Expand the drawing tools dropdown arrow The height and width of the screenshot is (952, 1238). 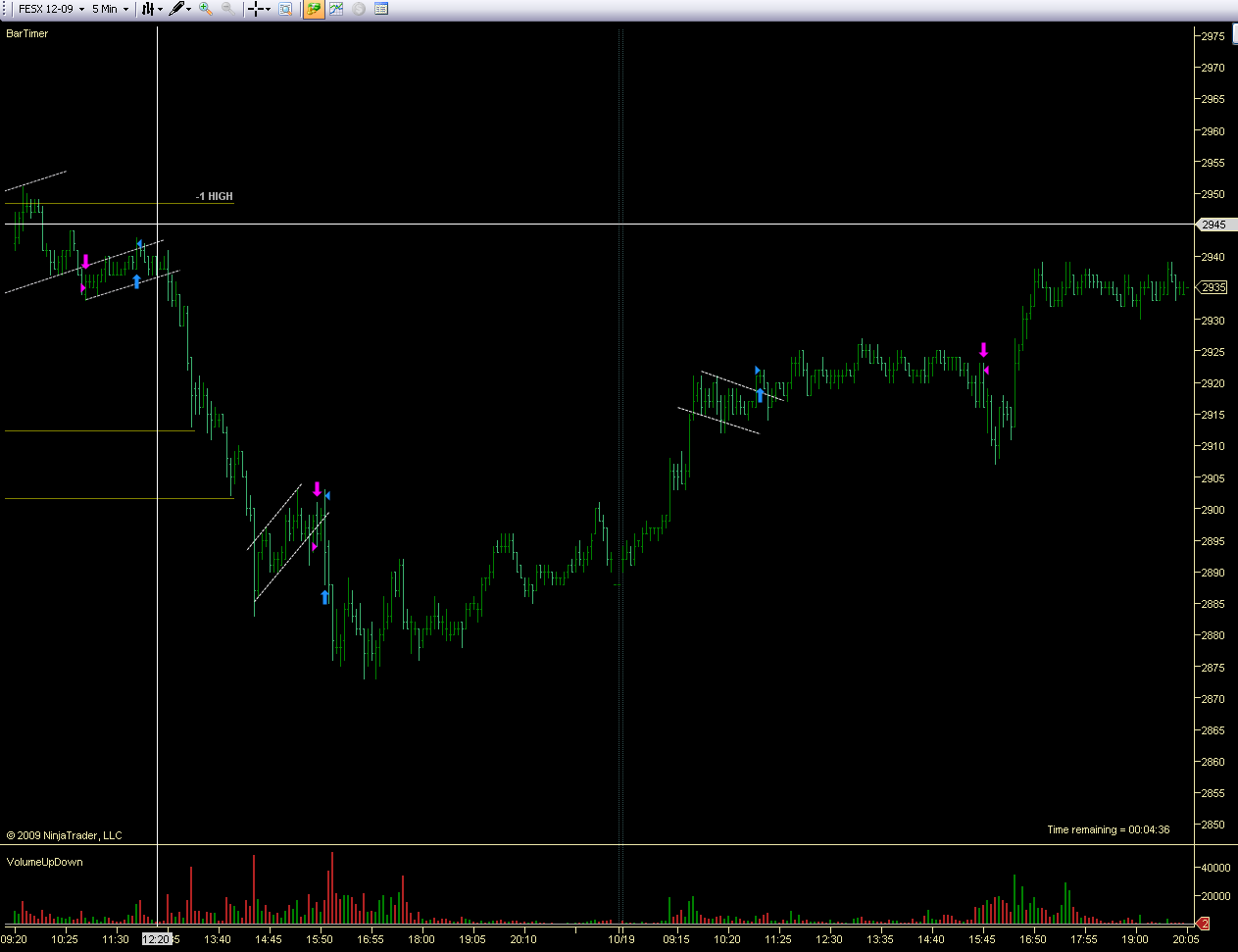(188, 9)
